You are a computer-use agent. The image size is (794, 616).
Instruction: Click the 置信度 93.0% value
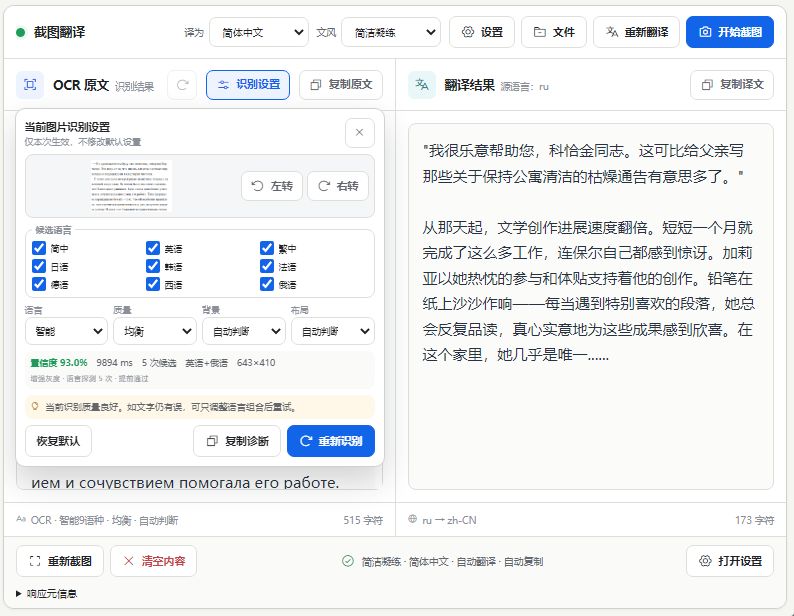coord(59,363)
